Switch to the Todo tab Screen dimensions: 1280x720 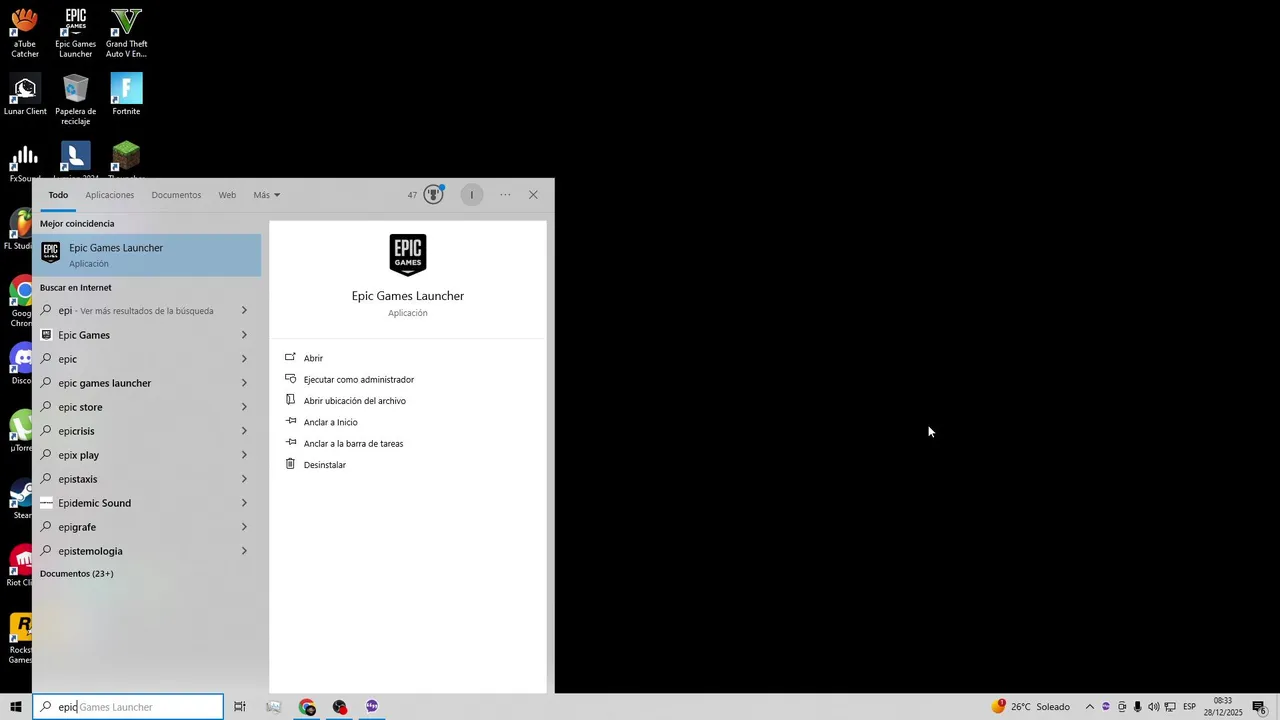[x=58, y=195]
